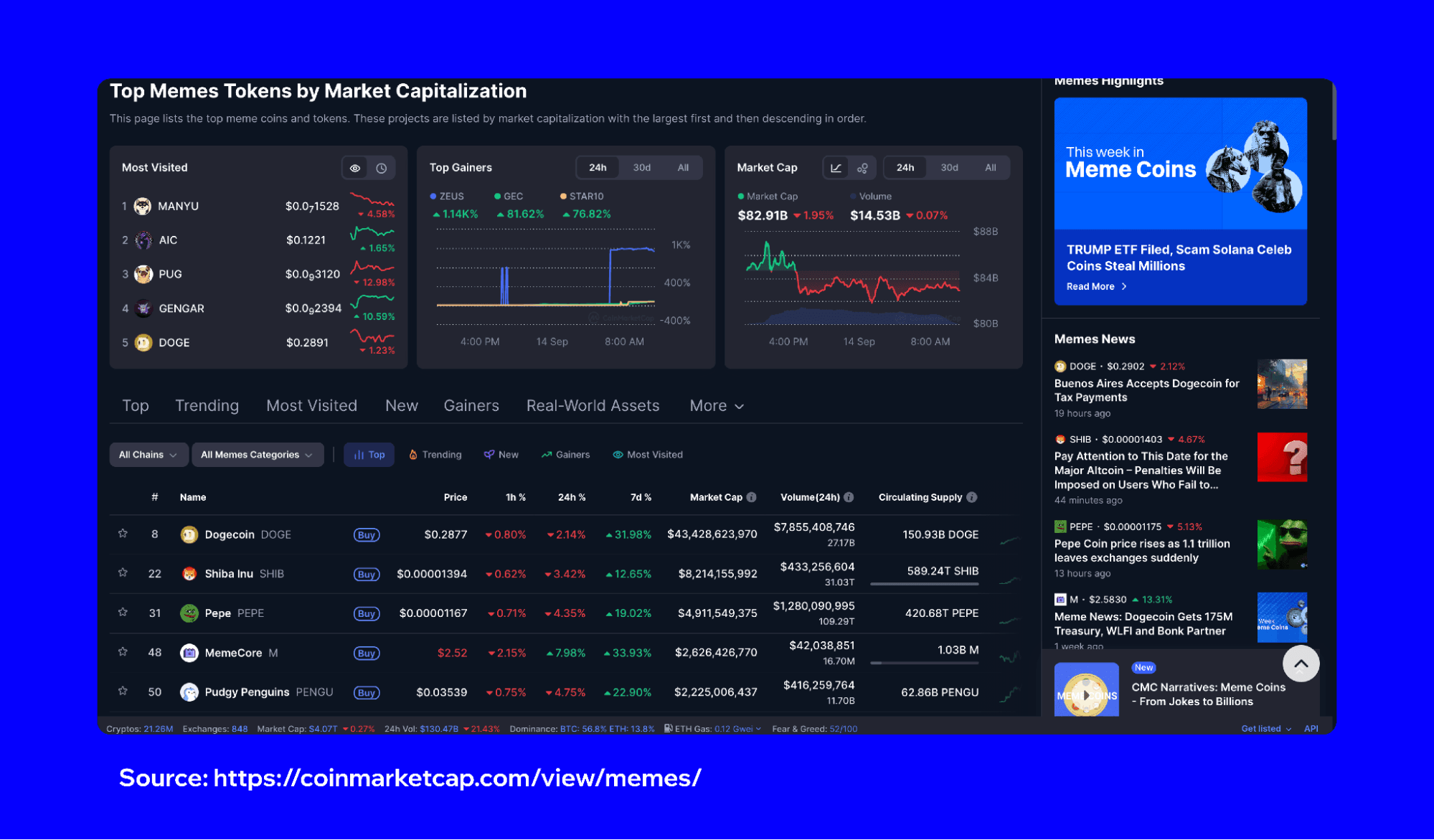Favorite Shiba Inu using the star

[122, 573]
